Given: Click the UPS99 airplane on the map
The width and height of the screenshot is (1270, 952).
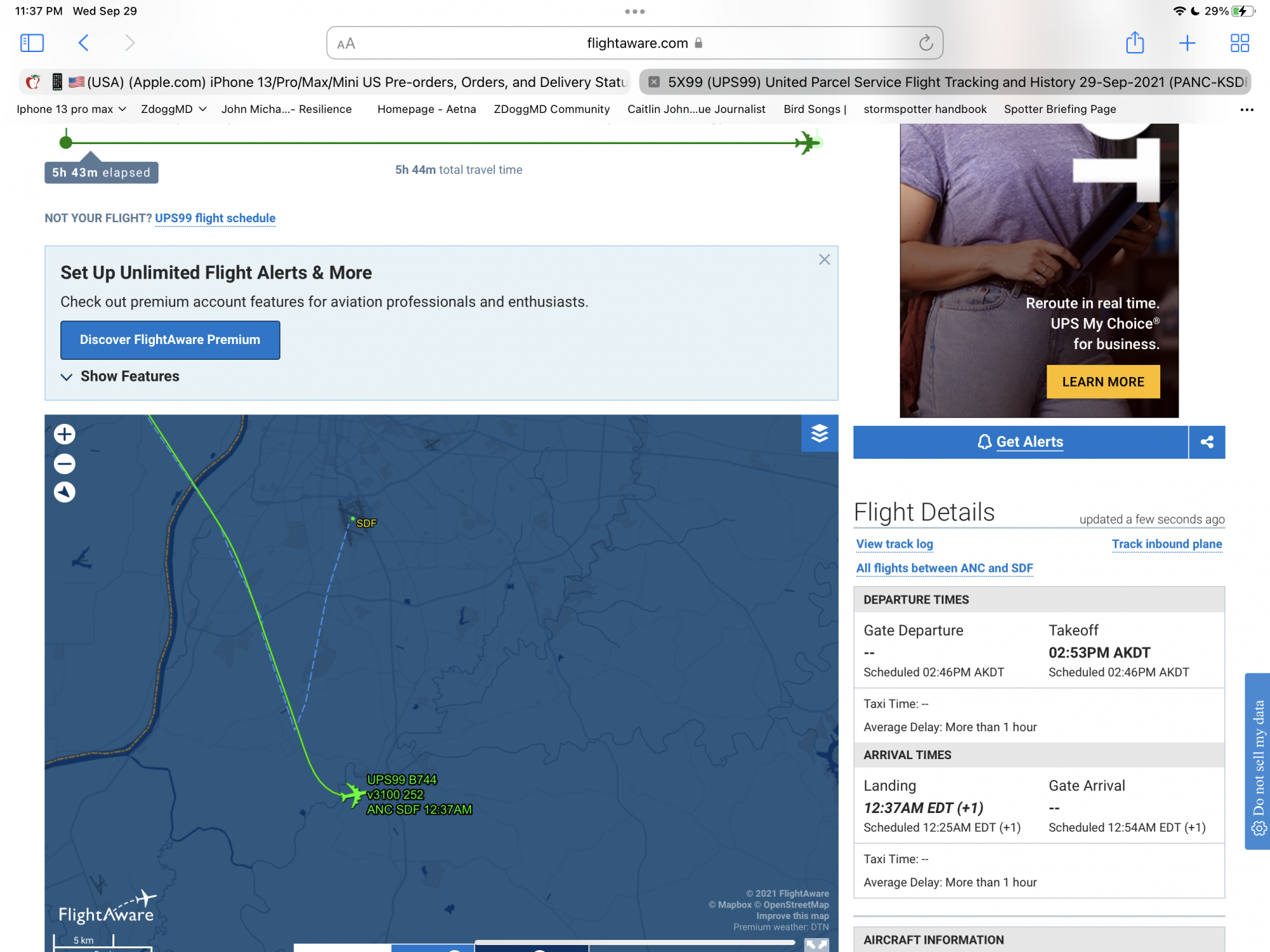Looking at the screenshot, I should tap(352, 794).
